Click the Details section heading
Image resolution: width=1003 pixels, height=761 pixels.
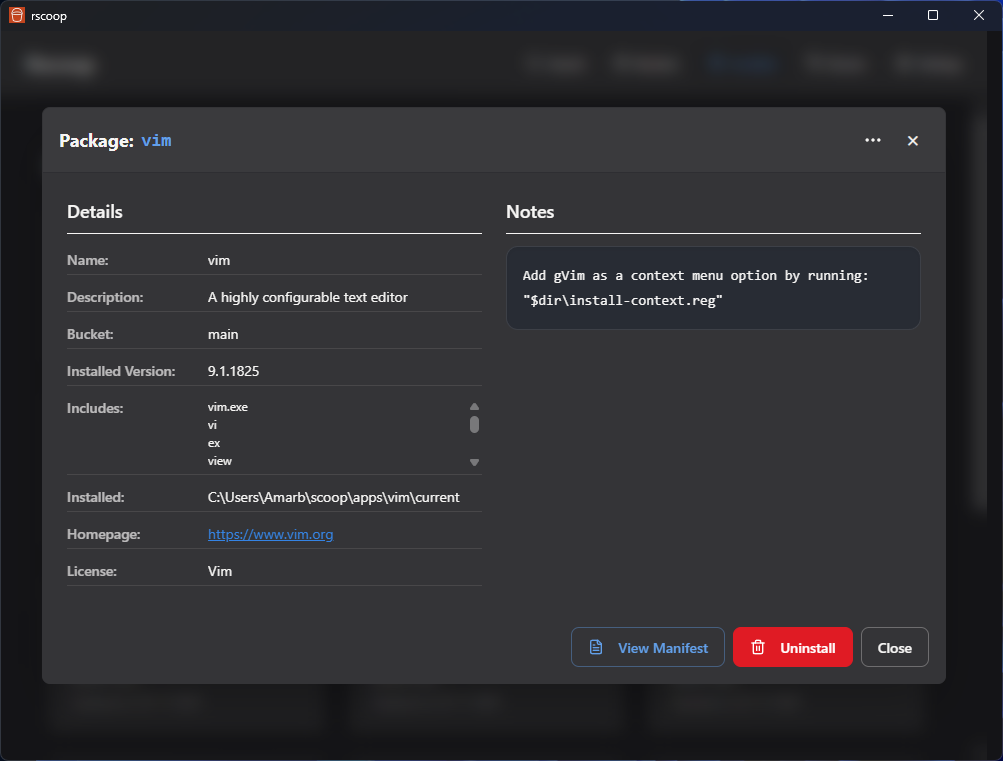point(95,212)
